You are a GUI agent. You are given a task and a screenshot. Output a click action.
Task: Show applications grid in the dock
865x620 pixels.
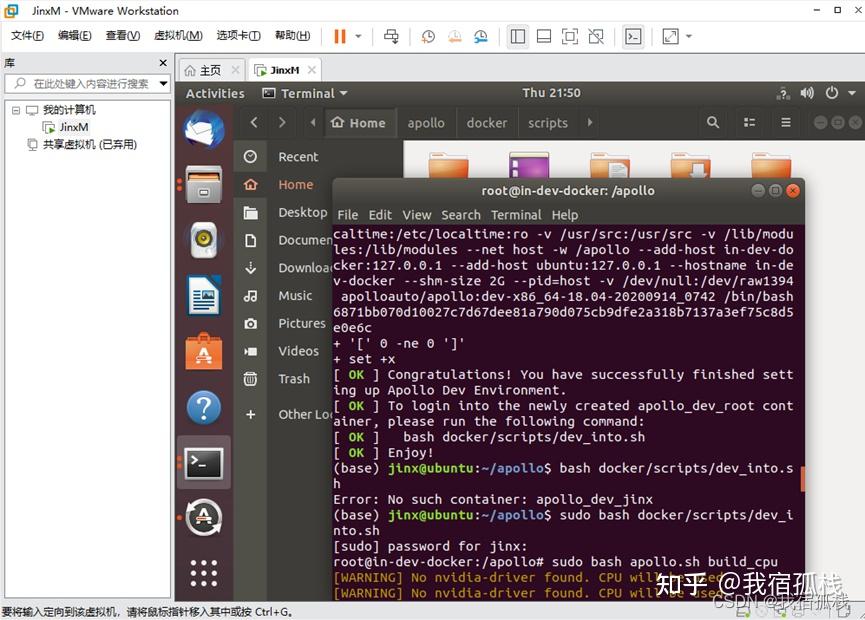tap(204, 573)
